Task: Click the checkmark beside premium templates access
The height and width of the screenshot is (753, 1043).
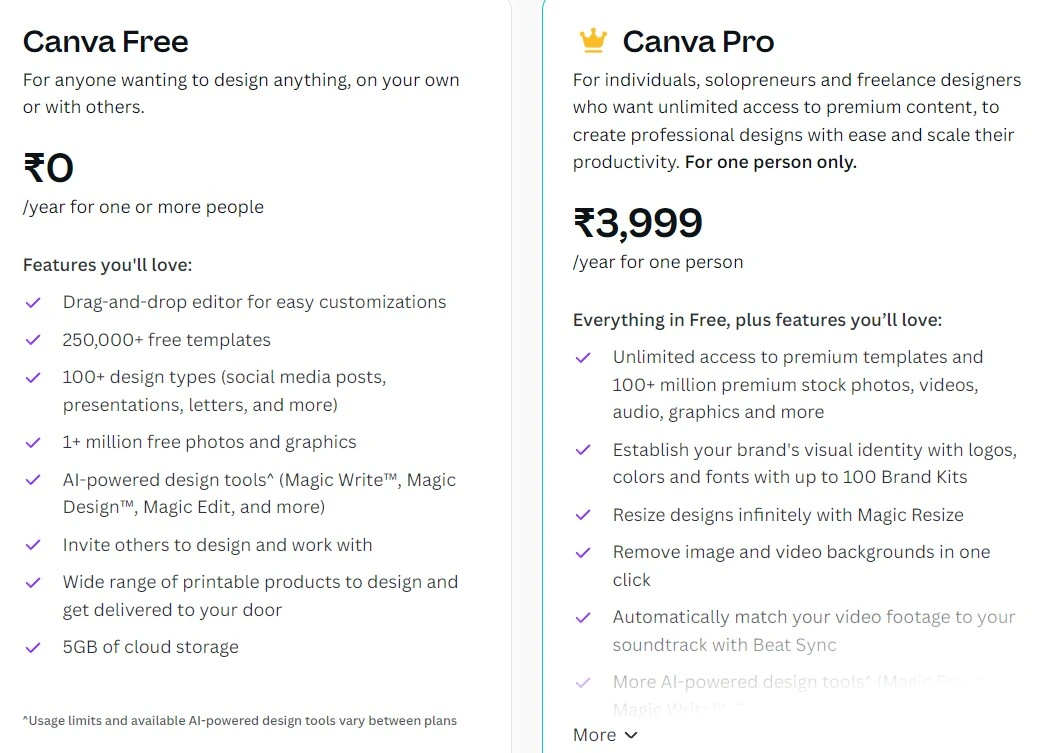Action: coord(583,357)
